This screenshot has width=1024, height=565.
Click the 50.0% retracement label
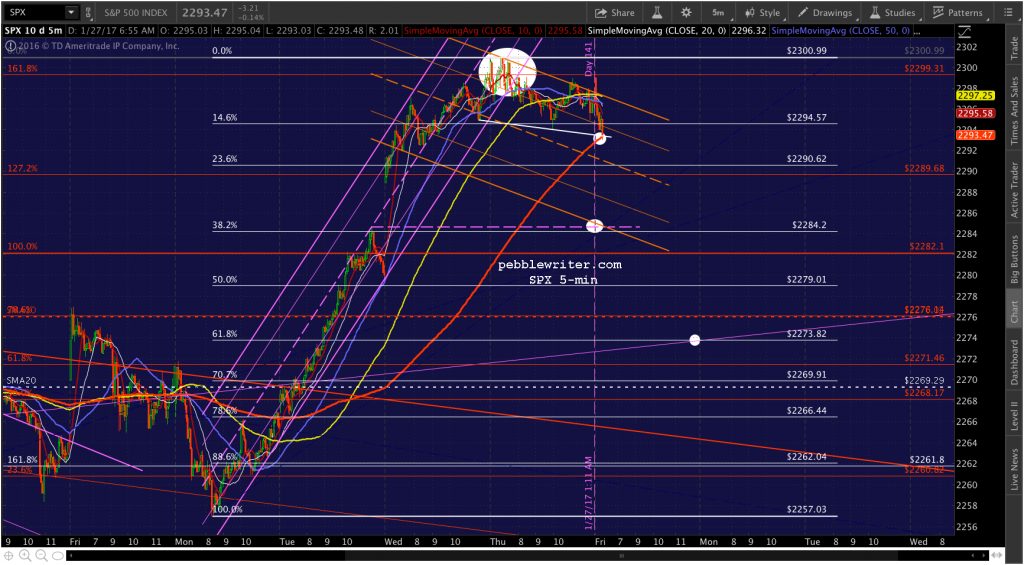tap(225, 280)
